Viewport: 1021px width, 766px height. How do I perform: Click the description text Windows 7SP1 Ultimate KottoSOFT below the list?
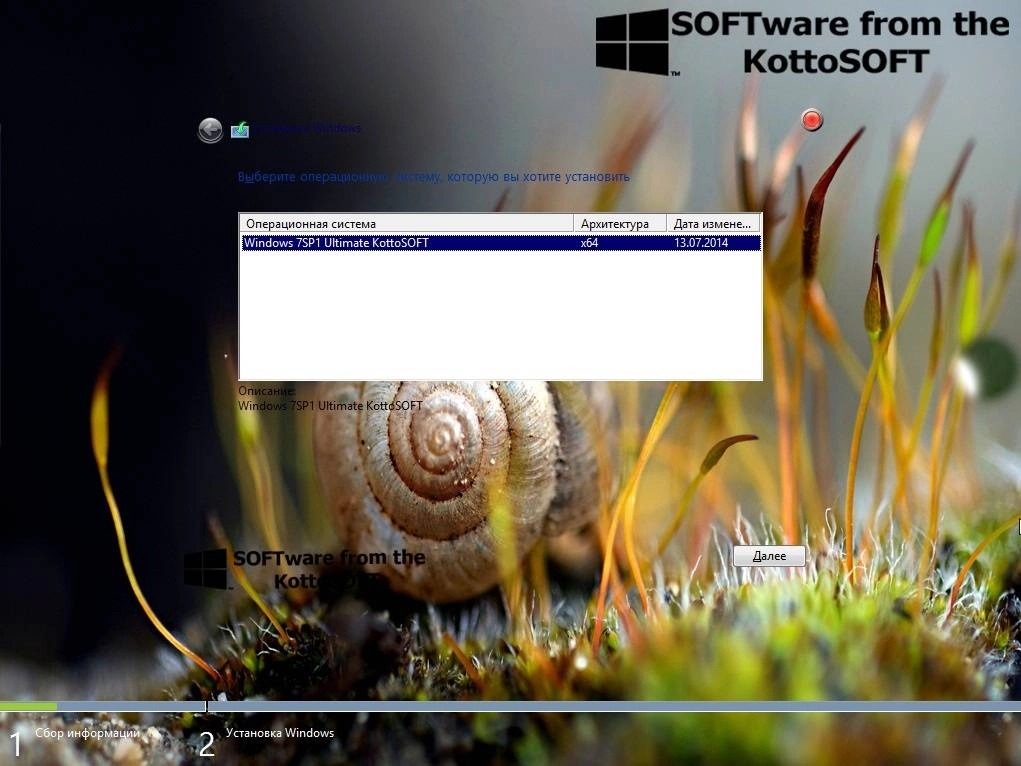pos(330,406)
